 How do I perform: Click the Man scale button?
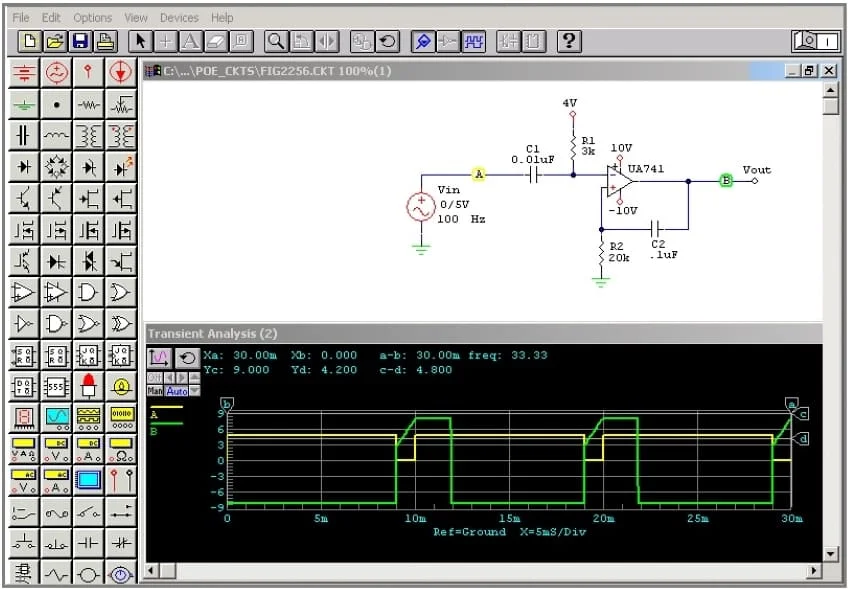point(155,391)
